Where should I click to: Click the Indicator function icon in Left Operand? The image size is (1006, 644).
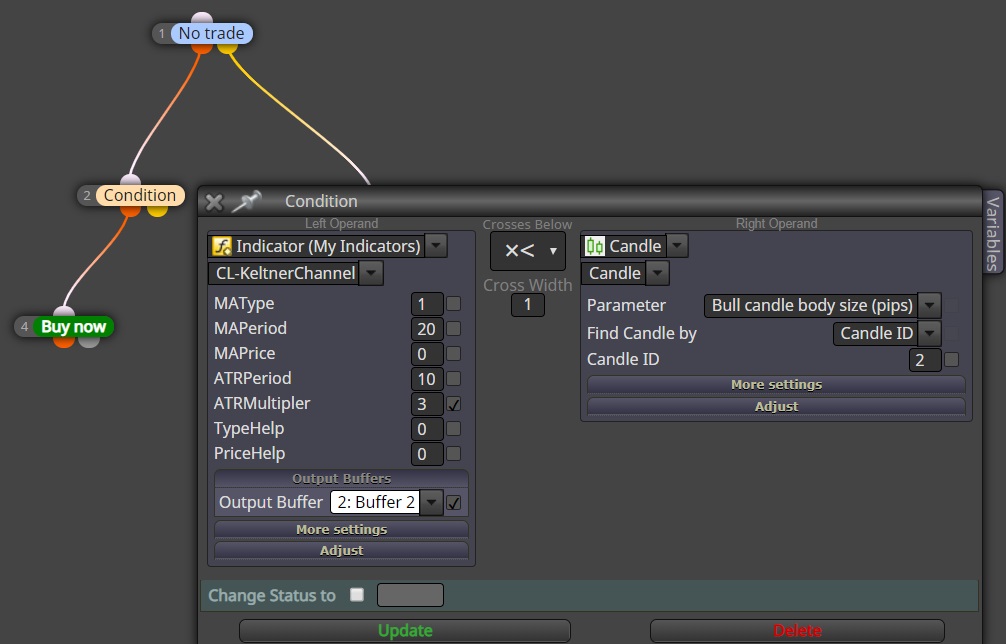(221, 246)
